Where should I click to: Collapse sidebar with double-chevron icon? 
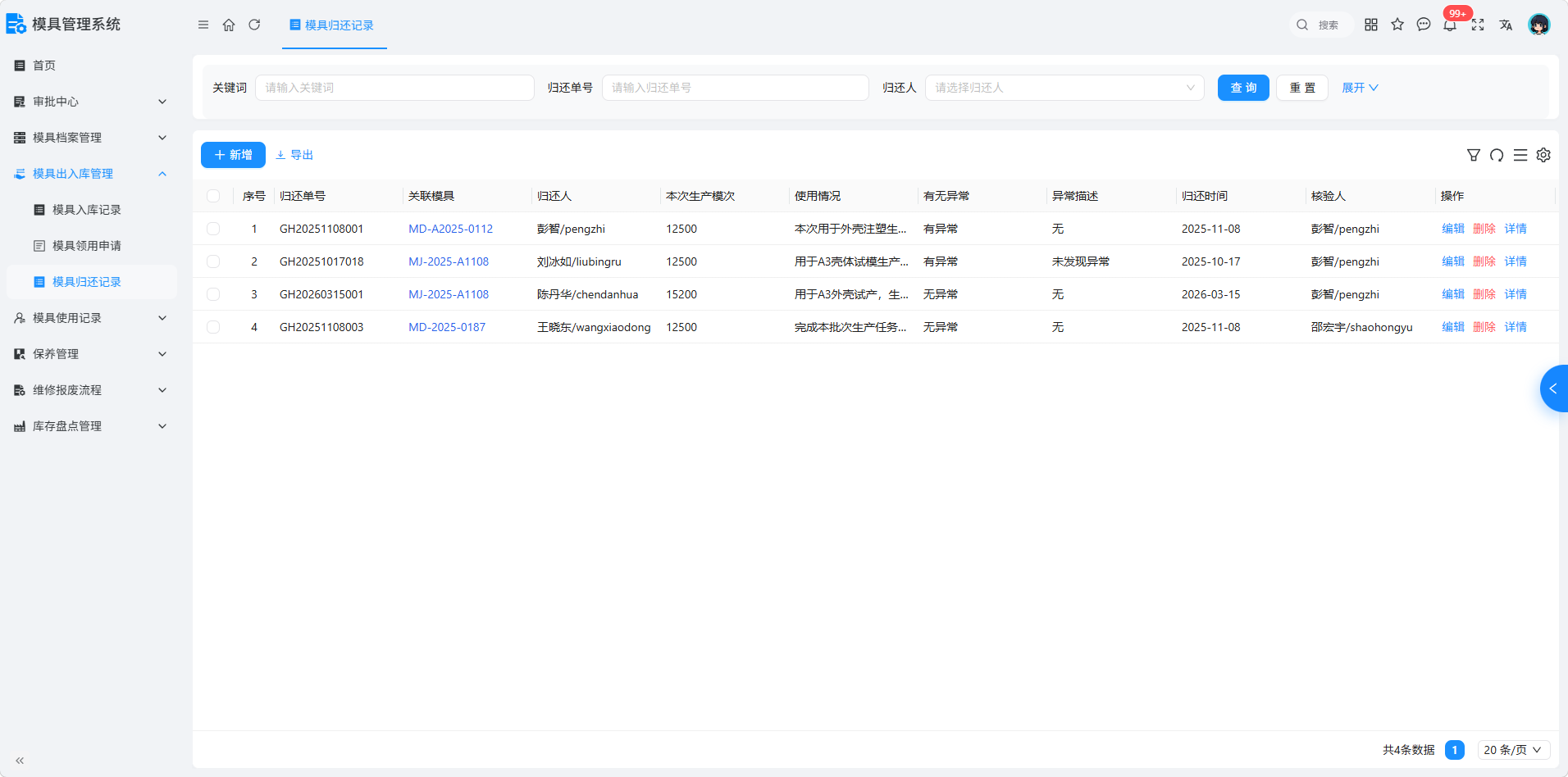pyautogui.click(x=20, y=761)
